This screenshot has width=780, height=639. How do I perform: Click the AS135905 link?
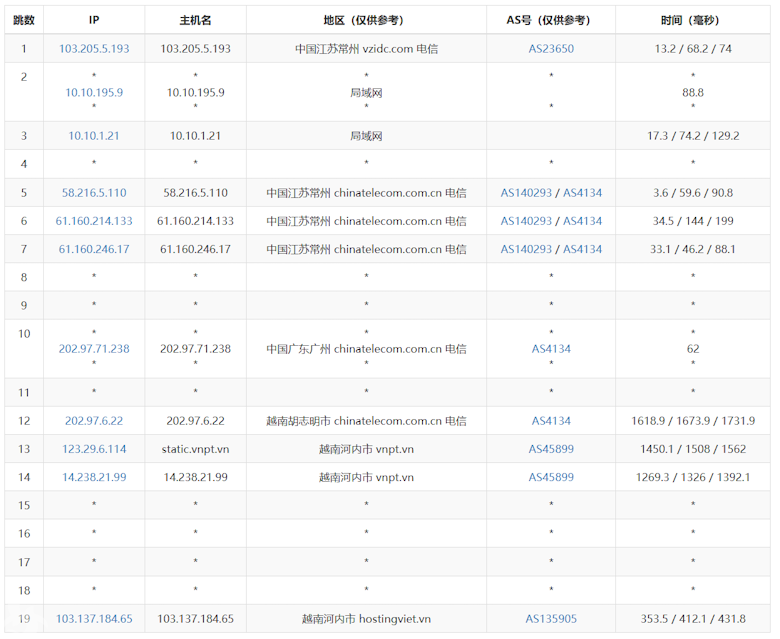(x=551, y=619)
